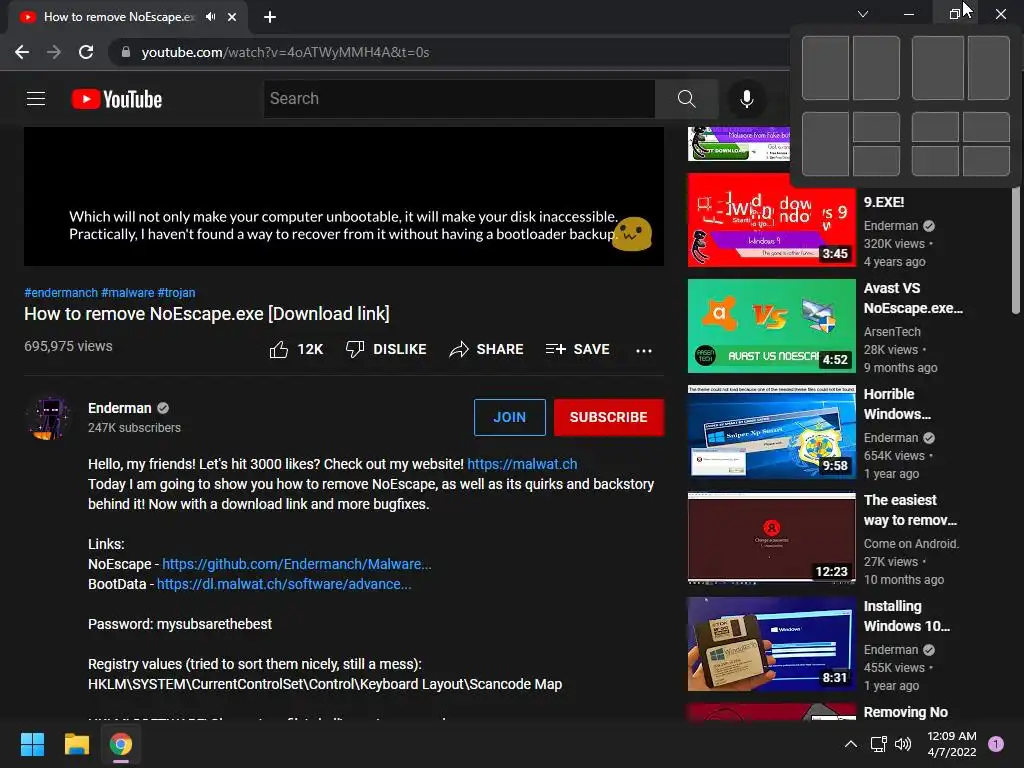Click the video player
This screenshot has height=768, width=1024.
point(344,196)
